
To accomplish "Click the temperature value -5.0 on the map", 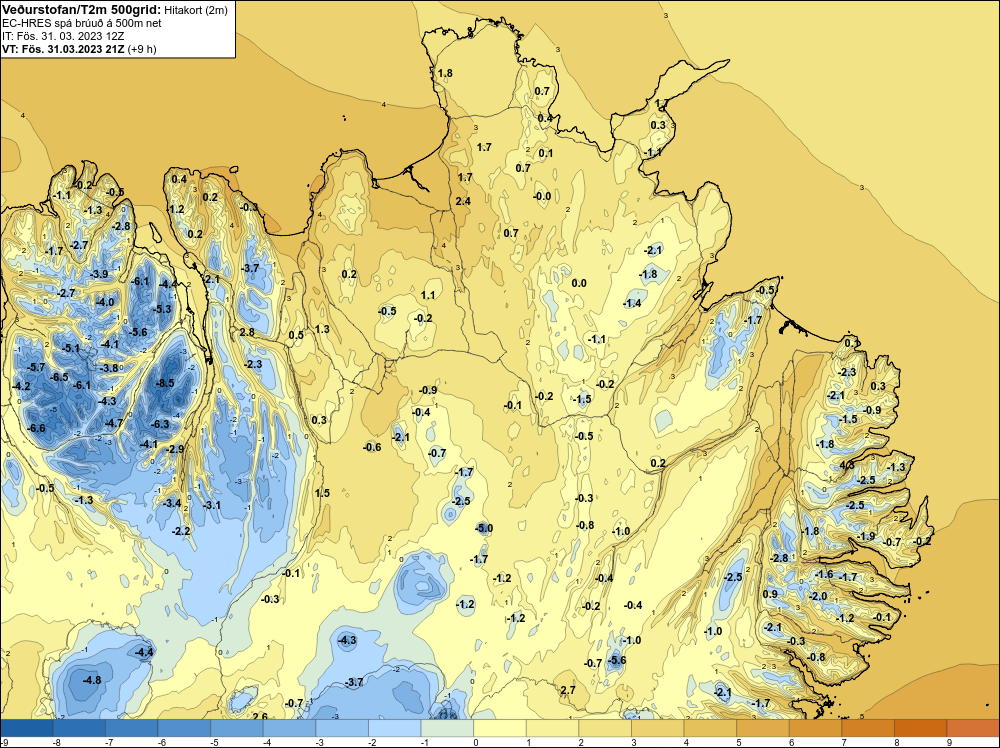I will (484, 528).
